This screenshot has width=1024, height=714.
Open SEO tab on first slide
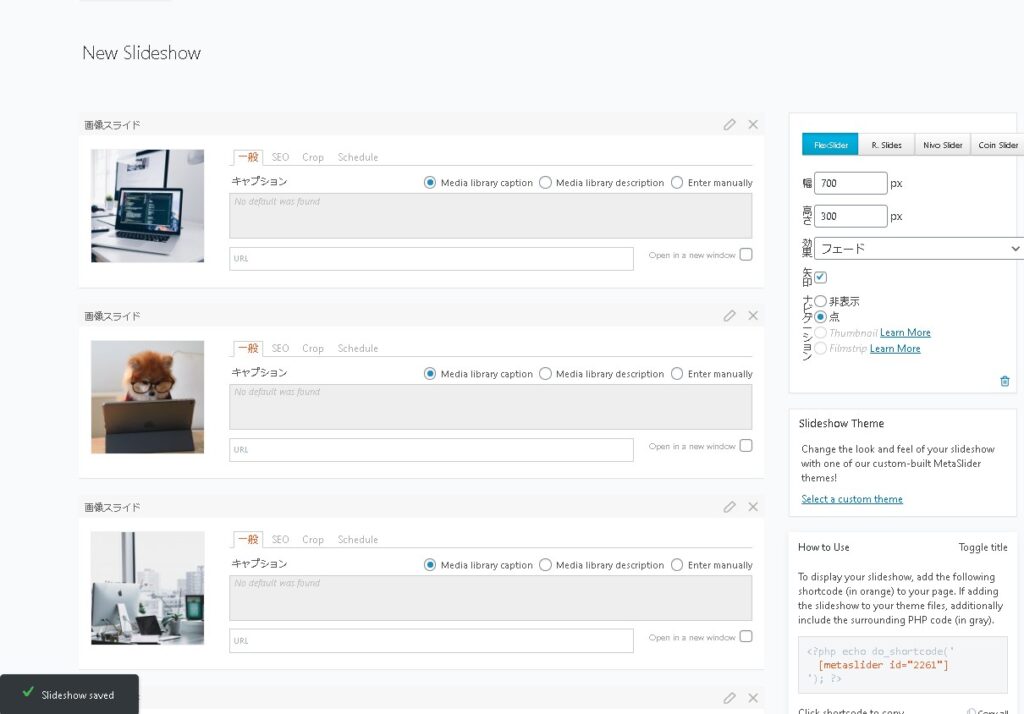coord(280,158)
